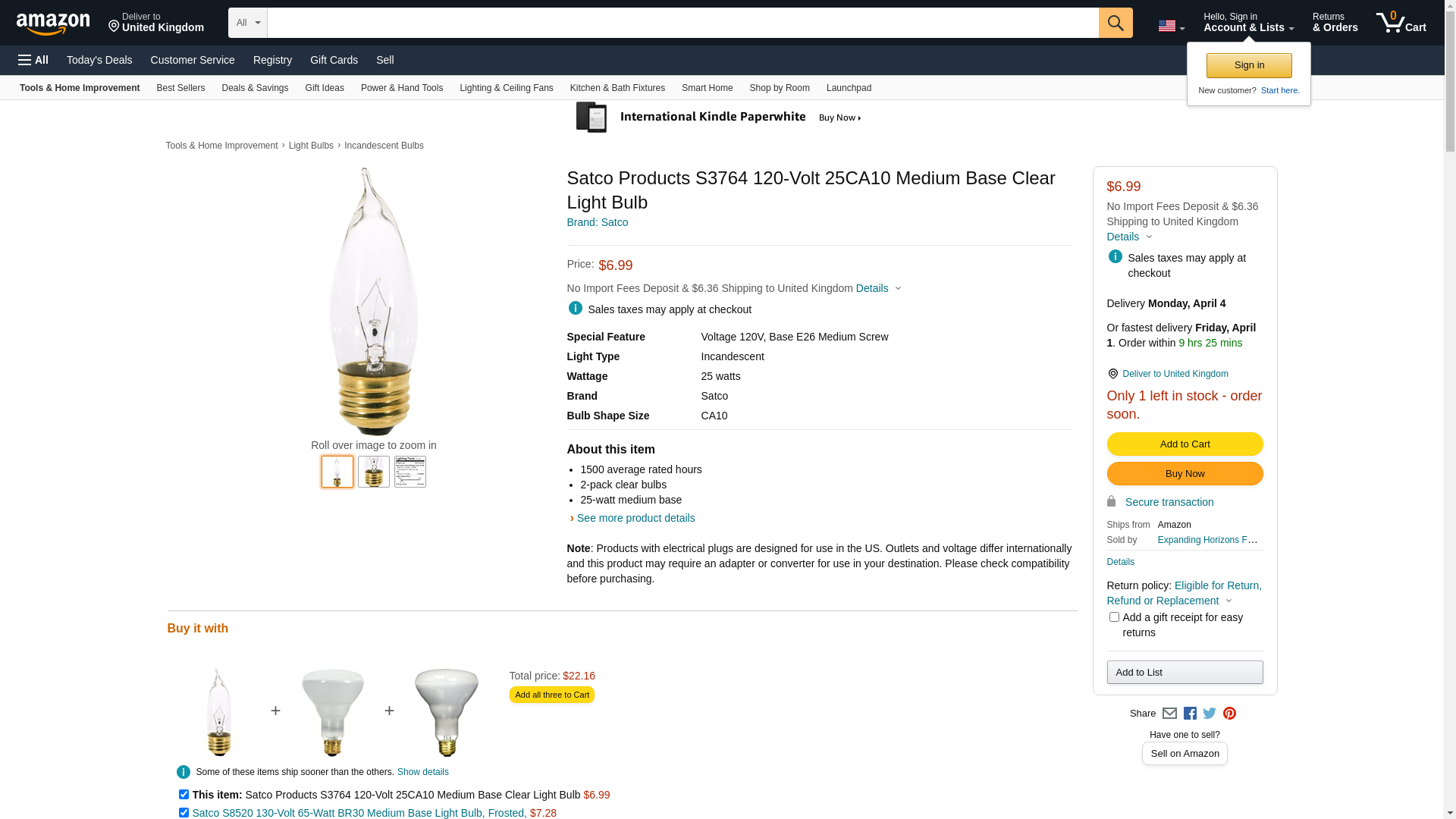Open the All hamburger menu

coord(33,60)
